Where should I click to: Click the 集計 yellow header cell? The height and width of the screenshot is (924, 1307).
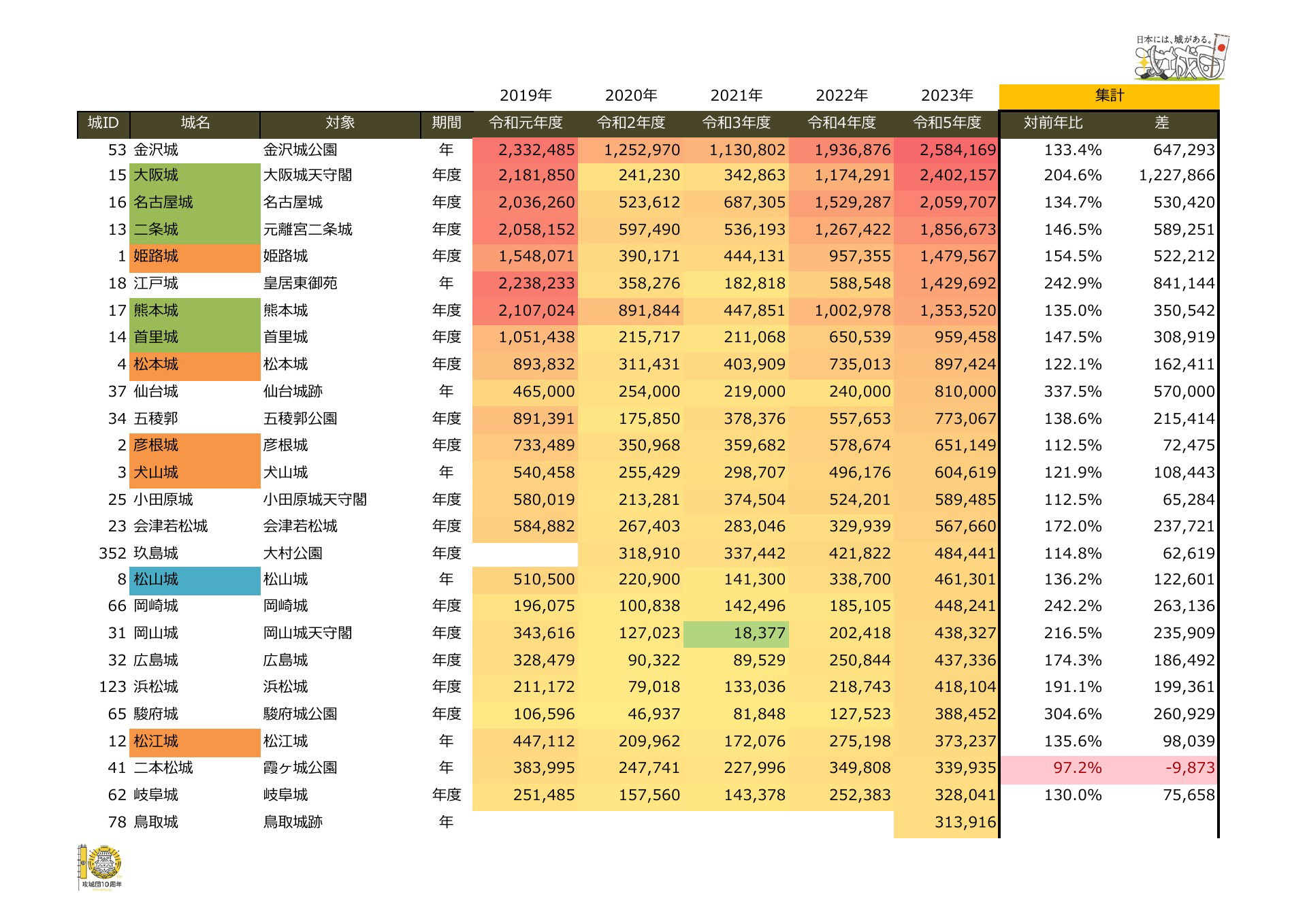pyautogui.click(x=1109, y=96)
